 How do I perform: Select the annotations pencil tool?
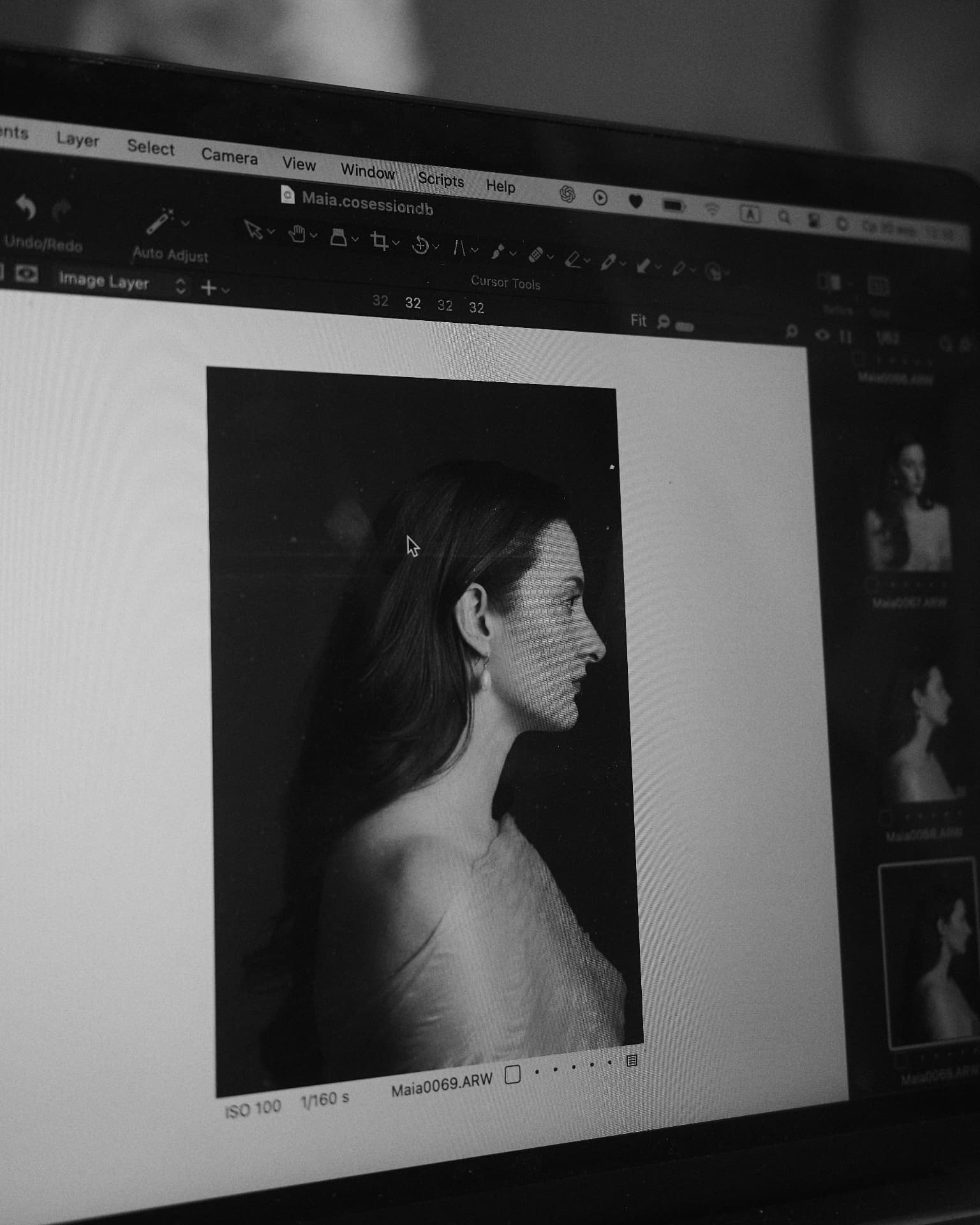(679, 268)
